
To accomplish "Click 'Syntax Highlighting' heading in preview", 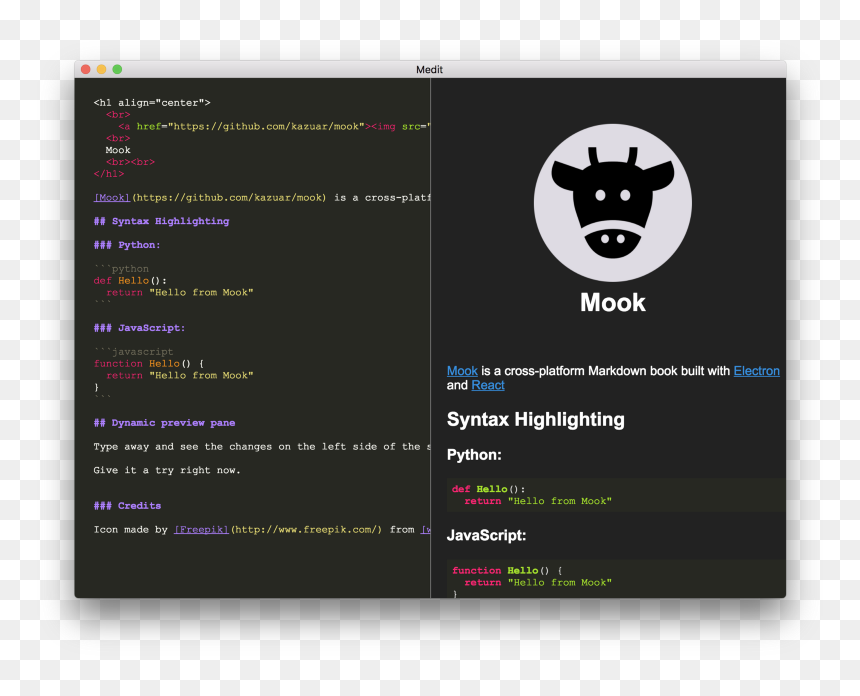I will pos(536,420).
